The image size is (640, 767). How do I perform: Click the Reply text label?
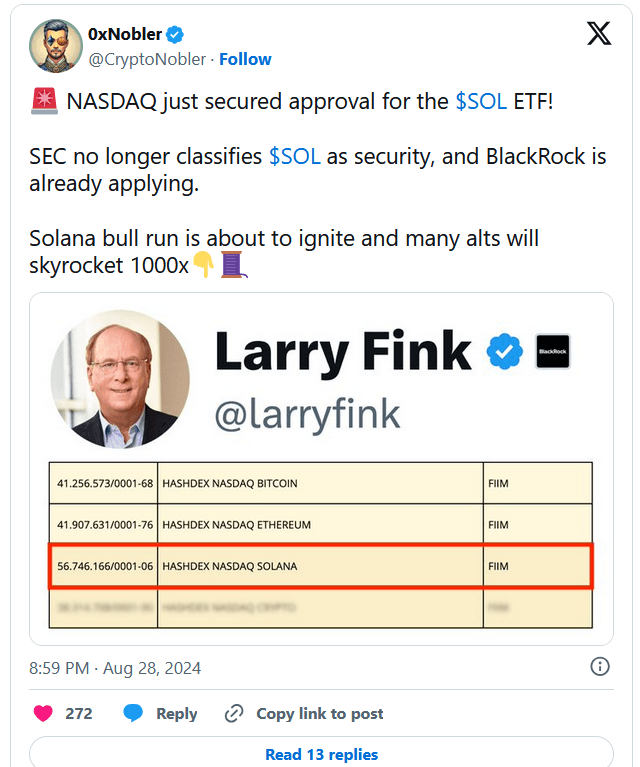[176, 713]
